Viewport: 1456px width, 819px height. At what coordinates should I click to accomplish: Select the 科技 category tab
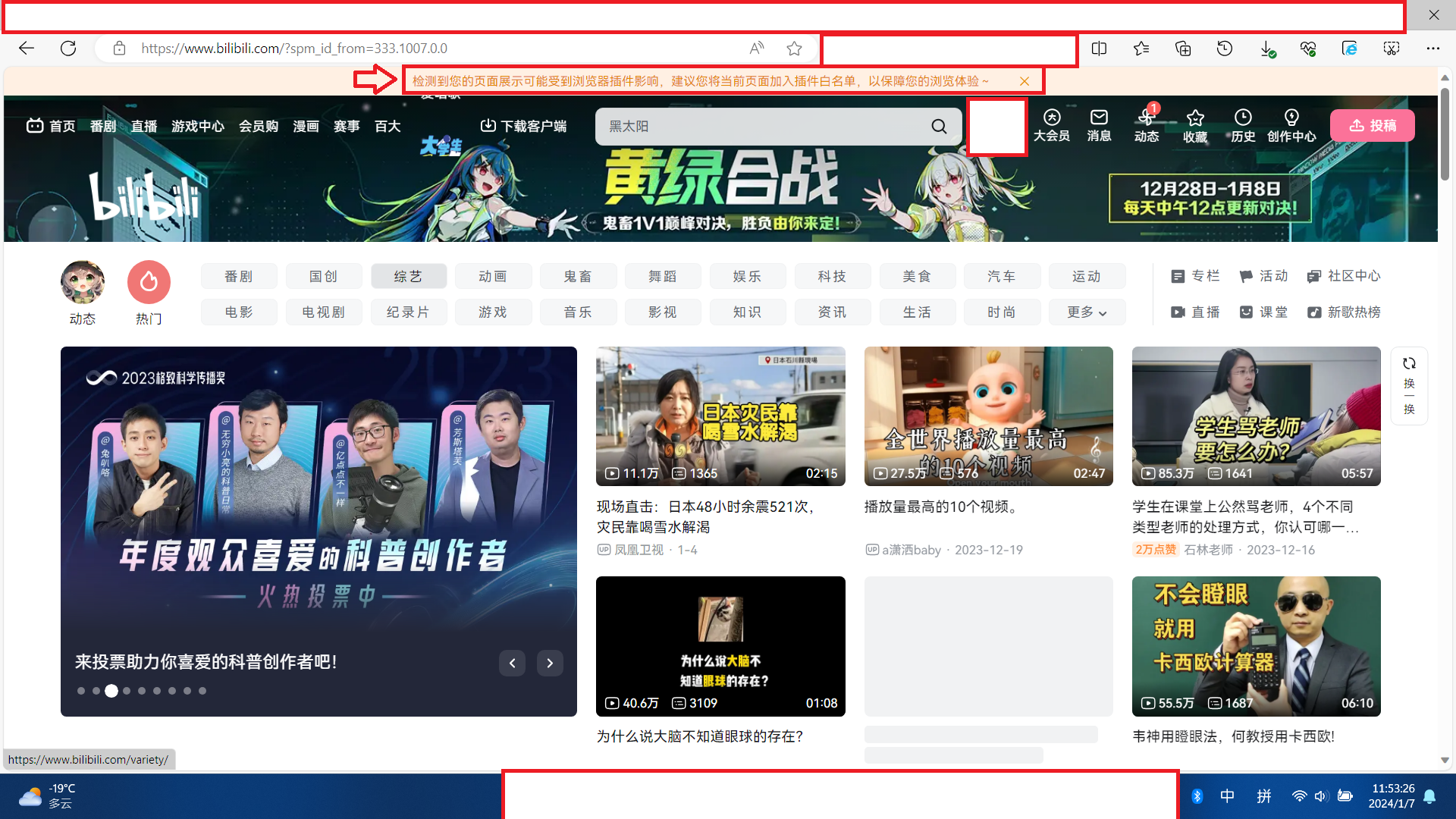[833, 276]
